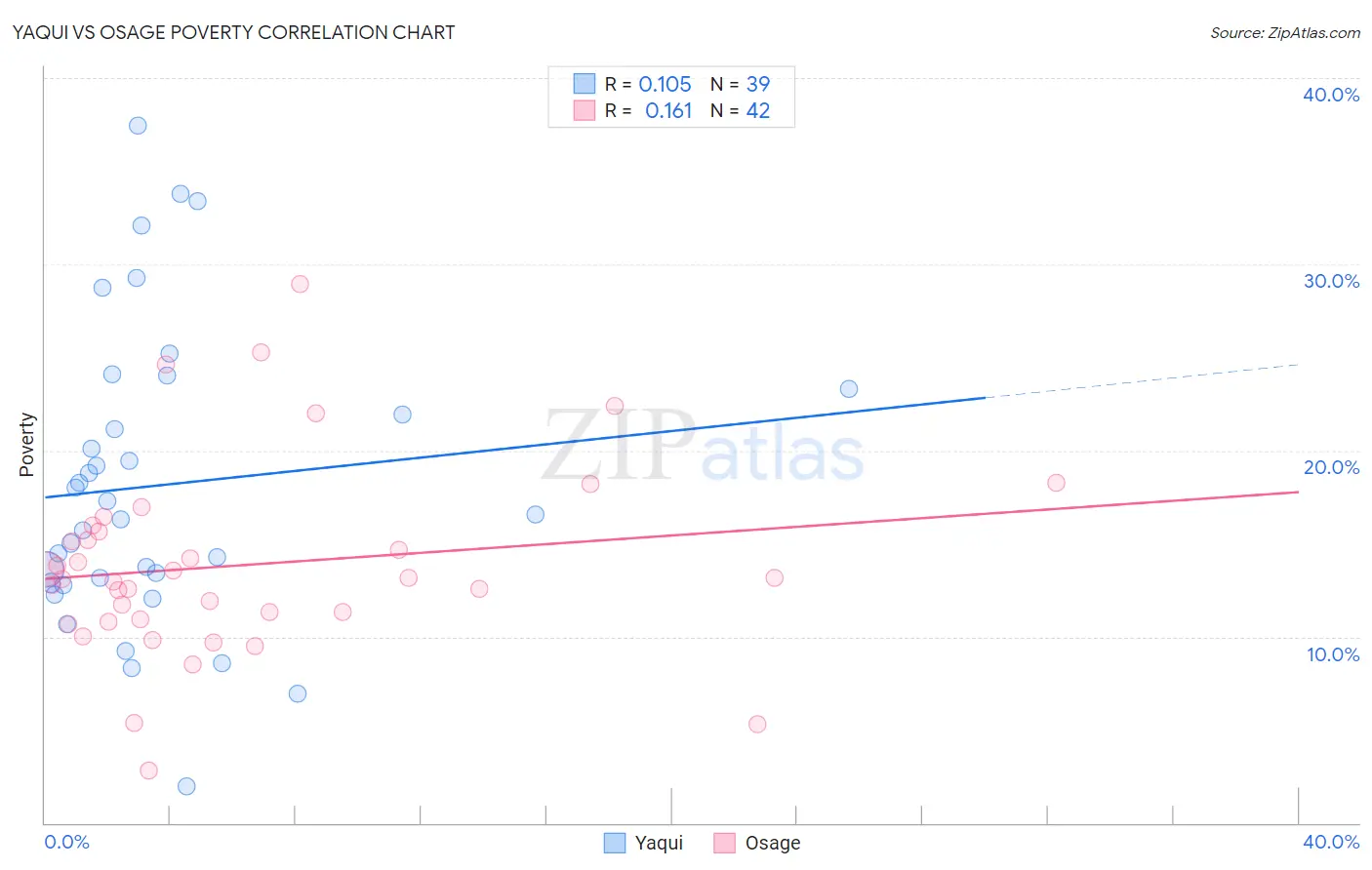Click the ZIPatlas watermark in chart center

(704, 447)
